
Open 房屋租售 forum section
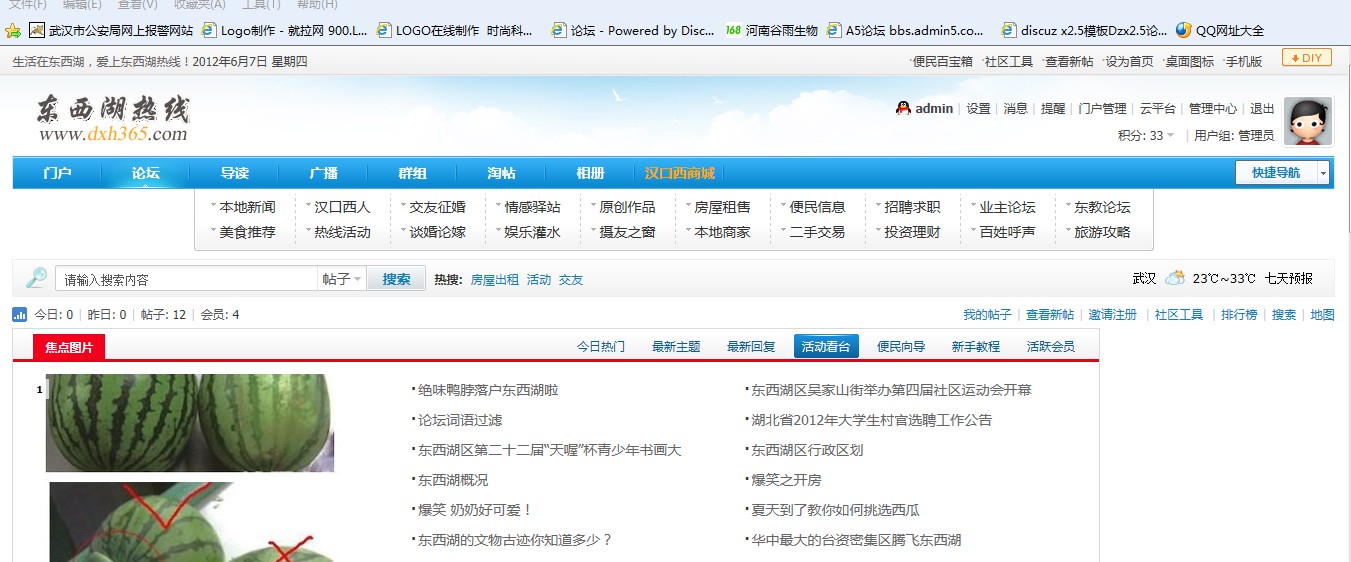(723, 207)
